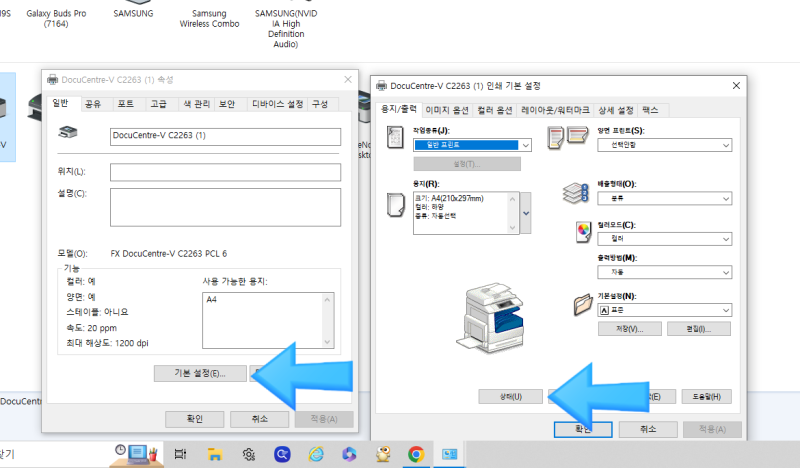Click the saved settings folder icon
This screenshot has width=800, height=468.
(x=583, y=305)
